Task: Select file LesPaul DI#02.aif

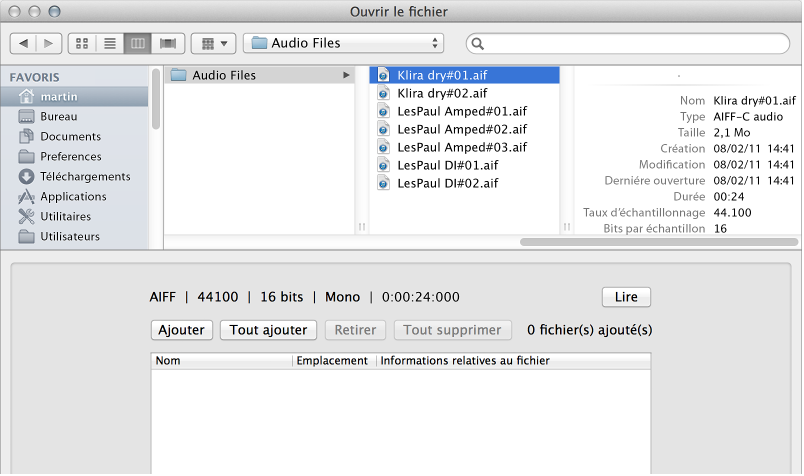Action: pyautogui.click(x=465, y=183)
